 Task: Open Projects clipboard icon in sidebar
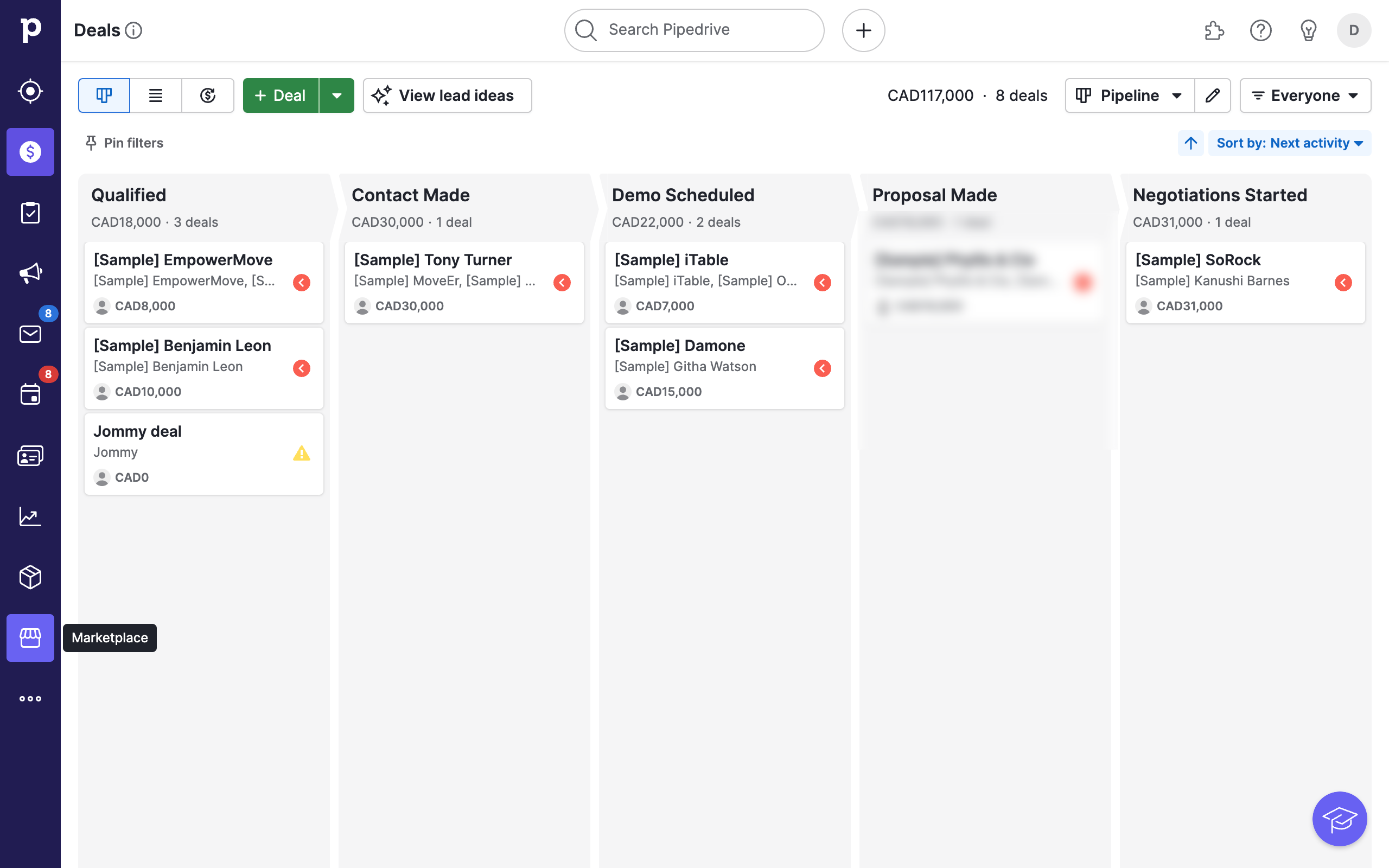30,213
